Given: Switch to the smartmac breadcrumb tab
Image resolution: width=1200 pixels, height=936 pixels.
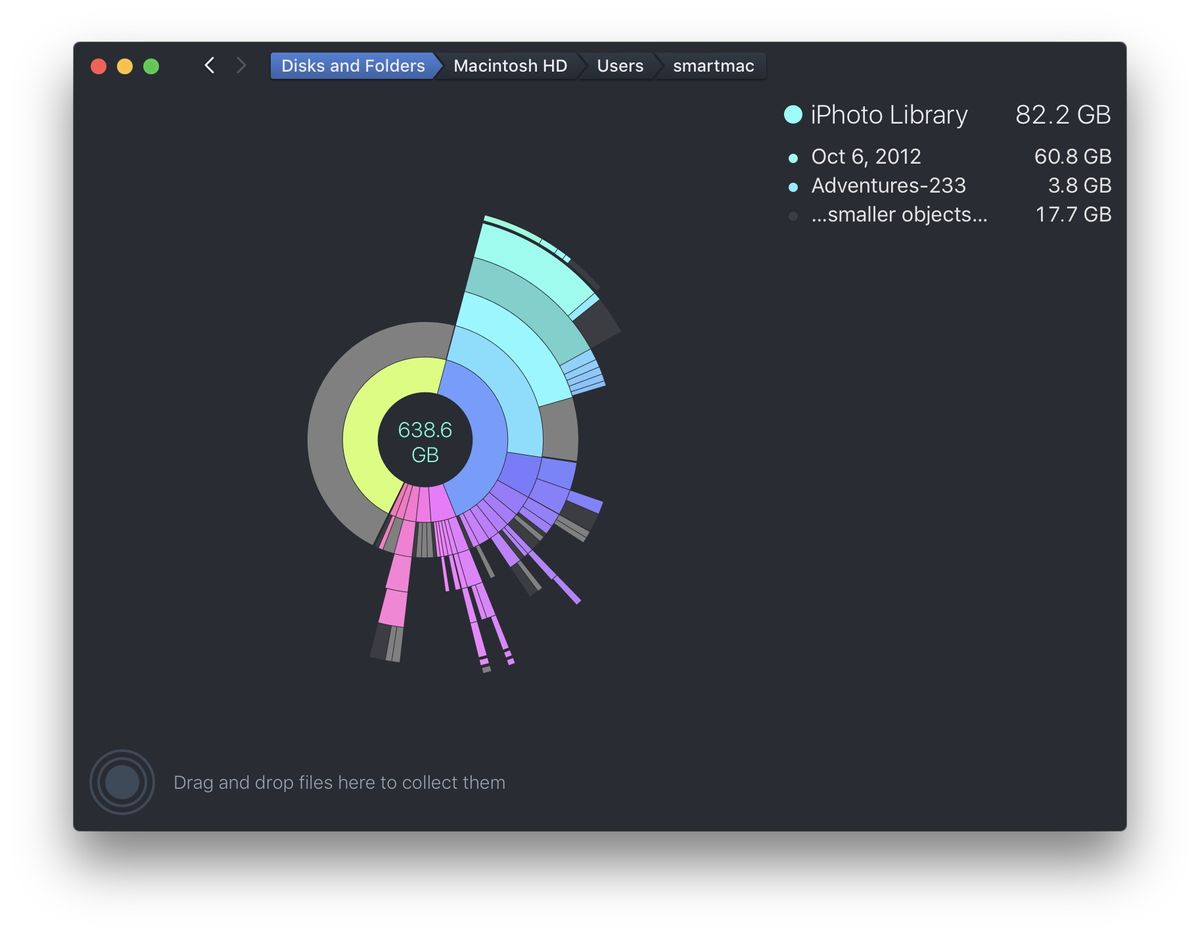Looking at the screenshot, I should (x=712, y=65).
